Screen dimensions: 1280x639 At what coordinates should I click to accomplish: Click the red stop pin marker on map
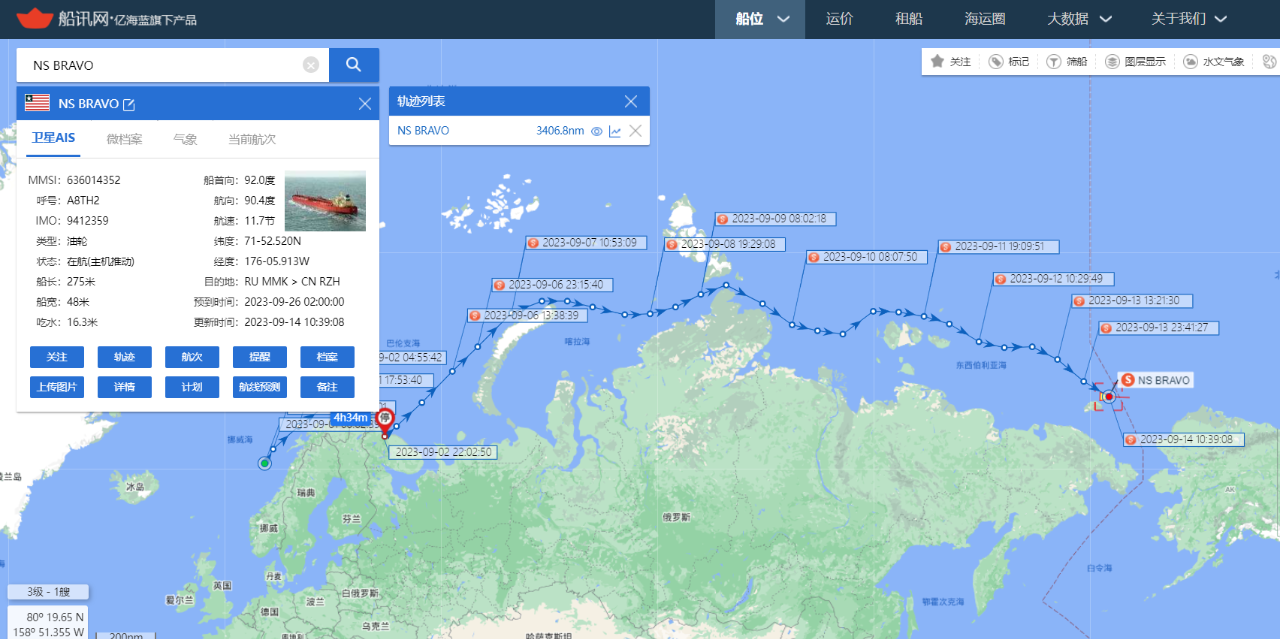click(x=385, y=420)
